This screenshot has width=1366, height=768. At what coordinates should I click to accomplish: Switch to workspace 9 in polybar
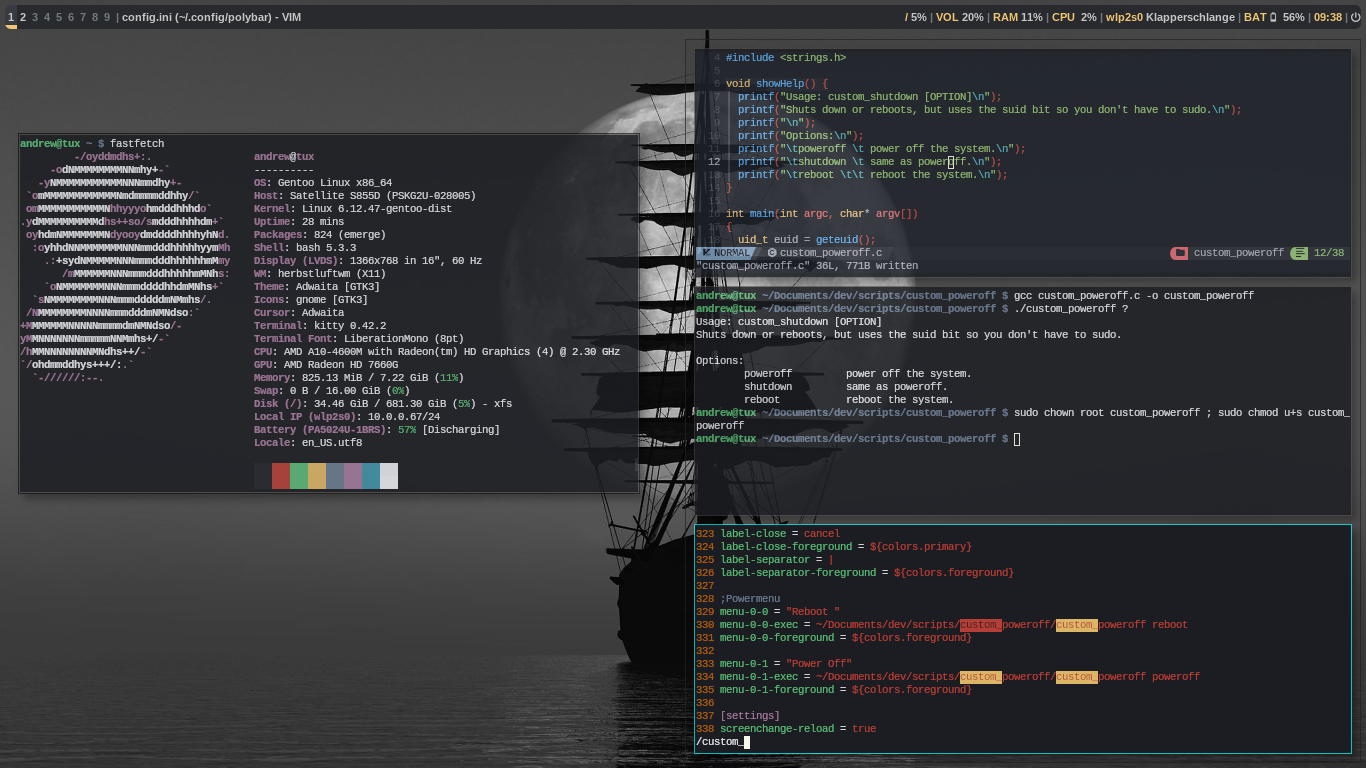pyautogui.click(x=107, y=17)
